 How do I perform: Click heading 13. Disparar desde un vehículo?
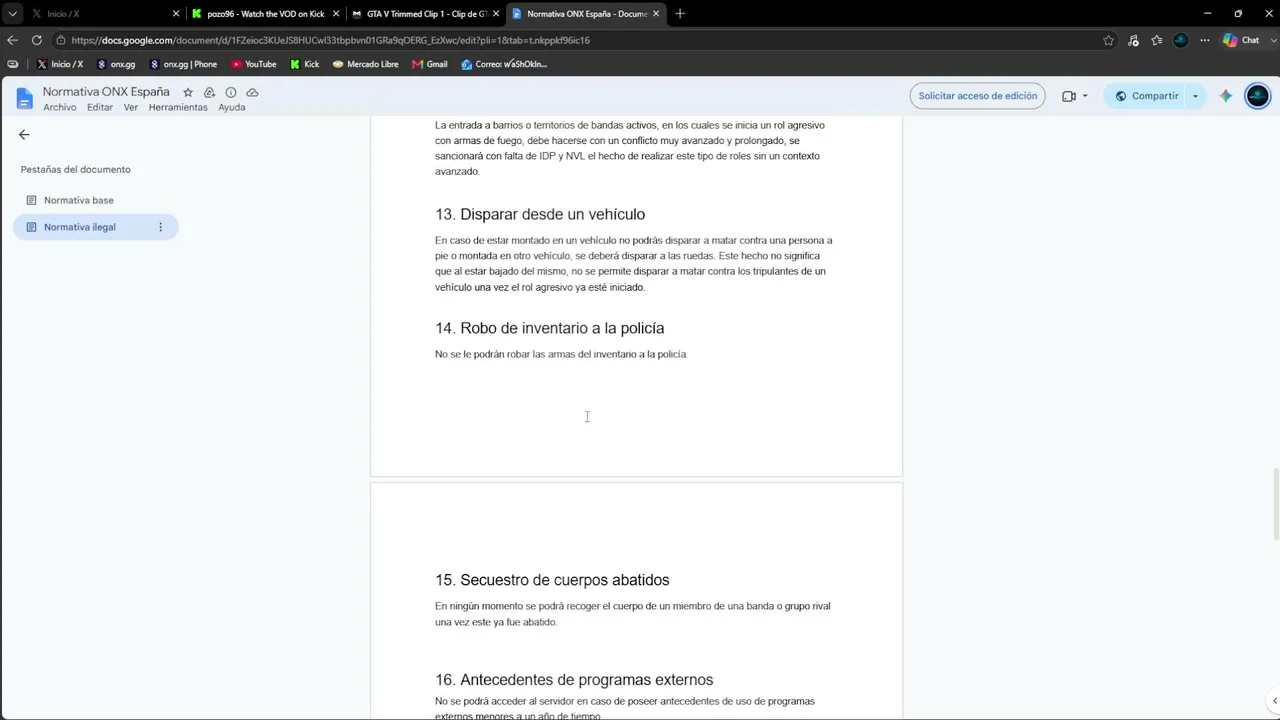[540, 214]
